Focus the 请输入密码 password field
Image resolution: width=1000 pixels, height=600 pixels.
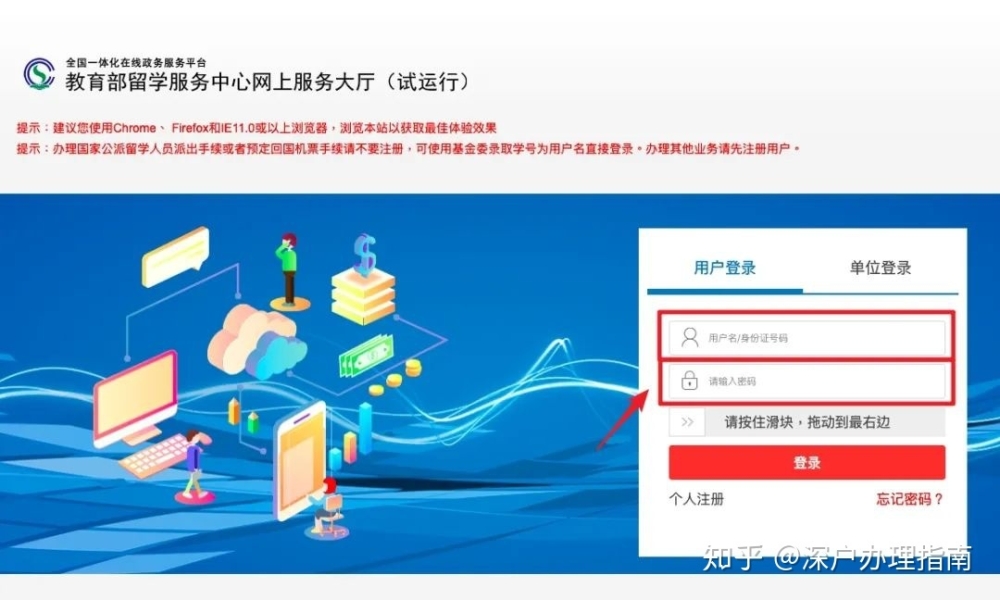click(x=807, y=381)
